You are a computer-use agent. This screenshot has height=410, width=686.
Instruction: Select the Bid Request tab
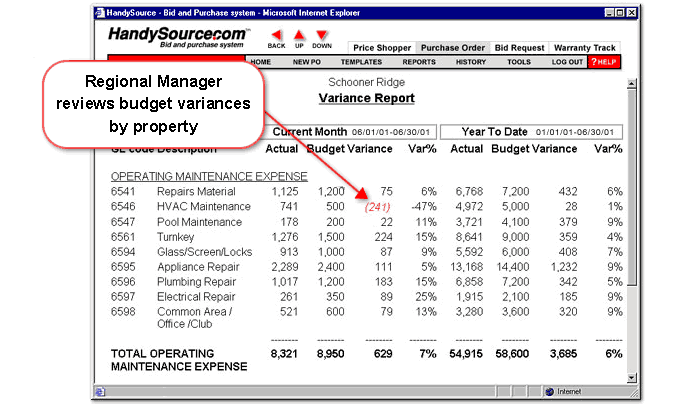pos(519,48)
